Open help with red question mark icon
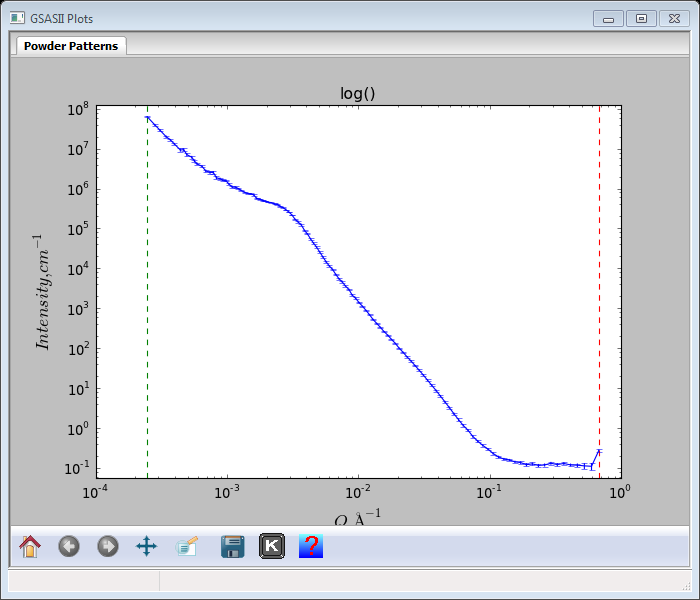The height and width of the screenshot is (600, 700). click(x=311, y=546)
